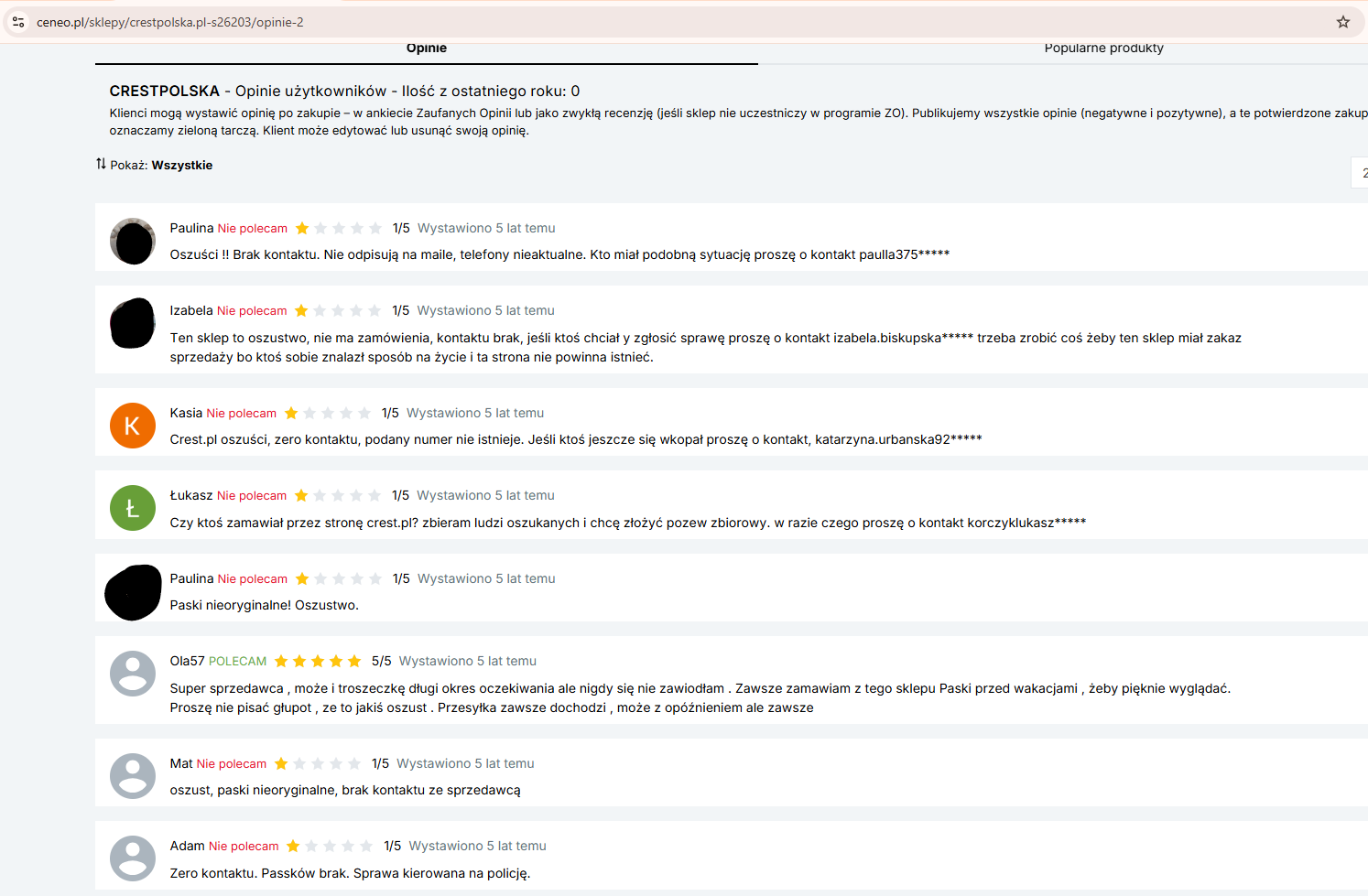1368x896 pixels.
Task: Click reviewer name Ola57
Action: coord(188,662)
